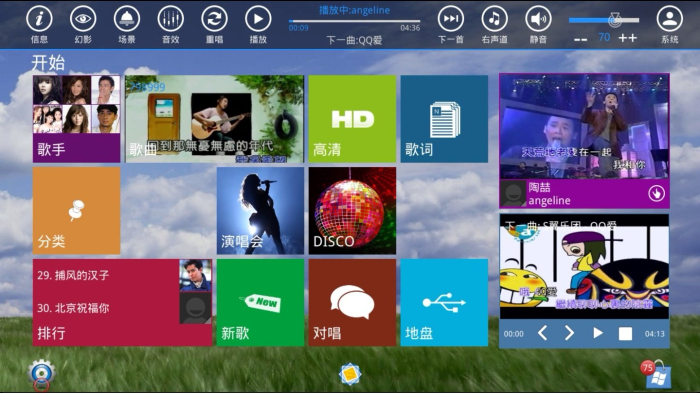This screenshot has height=393, width=700.
Task: Open the 歌词 lyrics tile
Action: 444,119
